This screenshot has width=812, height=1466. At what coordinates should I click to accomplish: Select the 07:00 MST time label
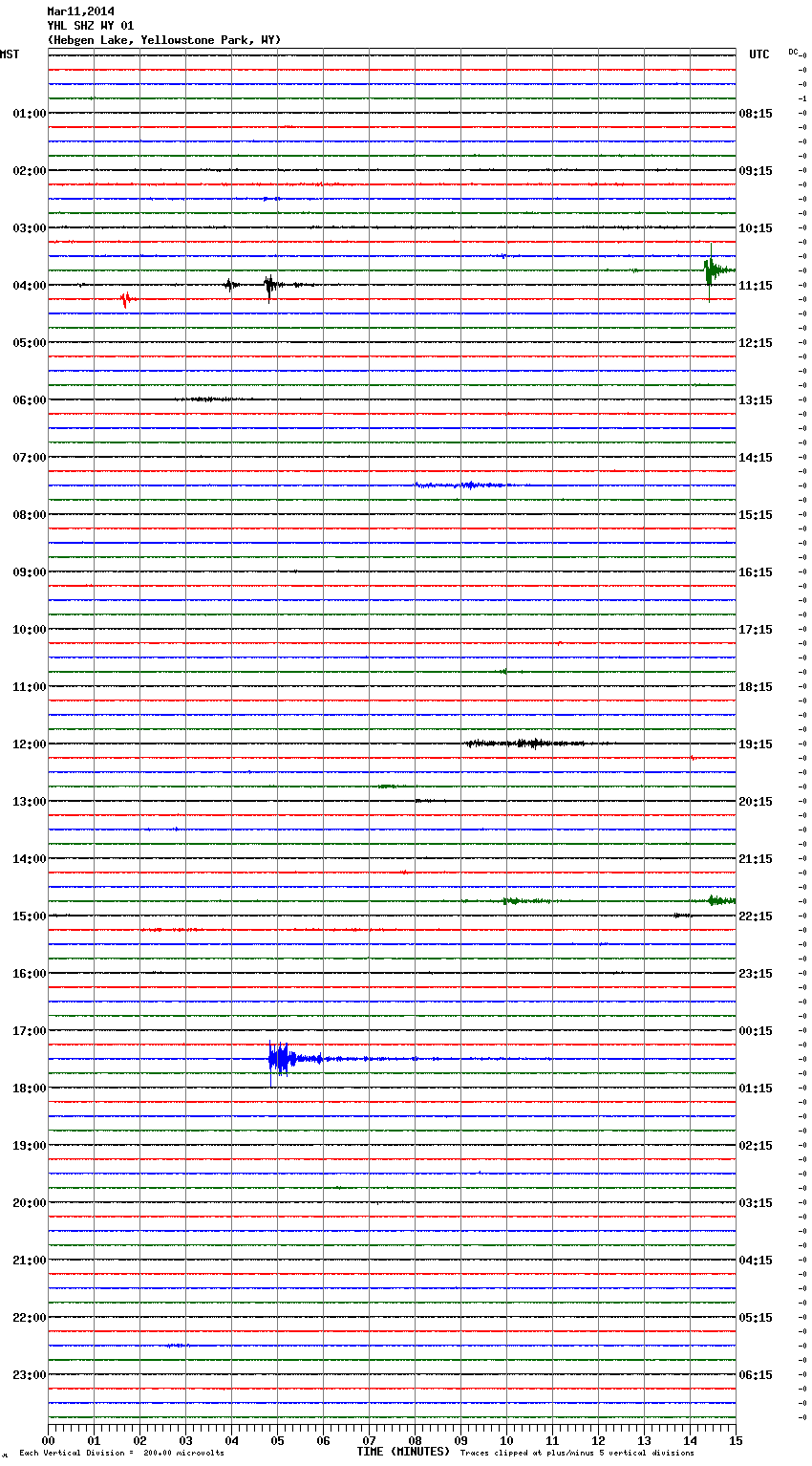click(x=30, y=458)
